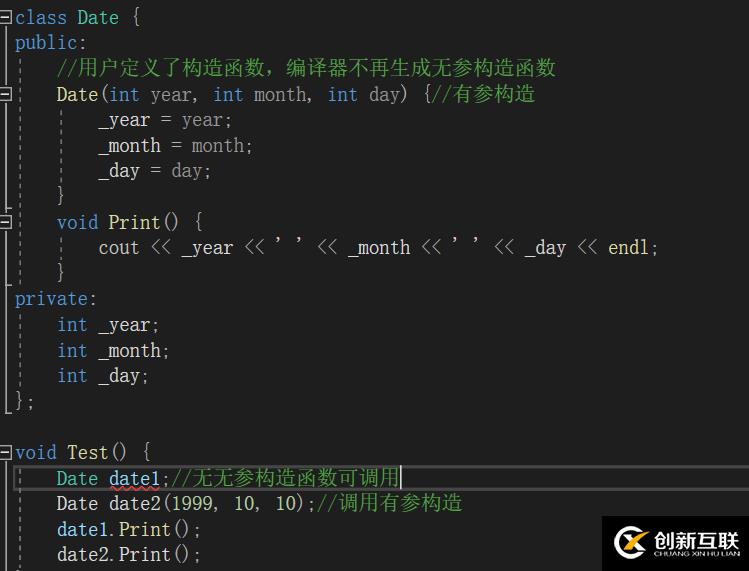Click the '//有参构造' comment
Image resolution: width=749 pixels, height=571 pixels.
(x=483, y=94)
